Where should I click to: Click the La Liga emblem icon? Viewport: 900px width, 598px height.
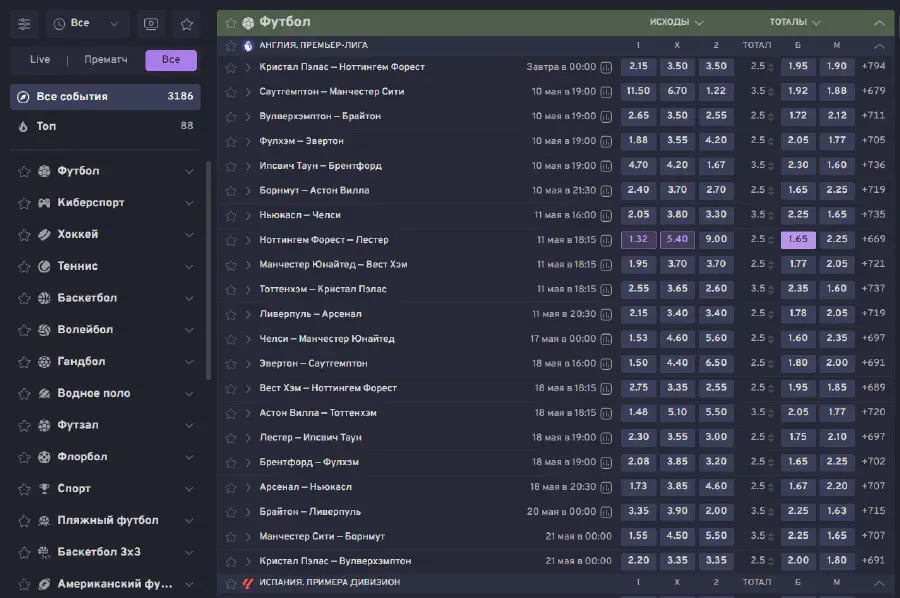[x=248, y=583]
